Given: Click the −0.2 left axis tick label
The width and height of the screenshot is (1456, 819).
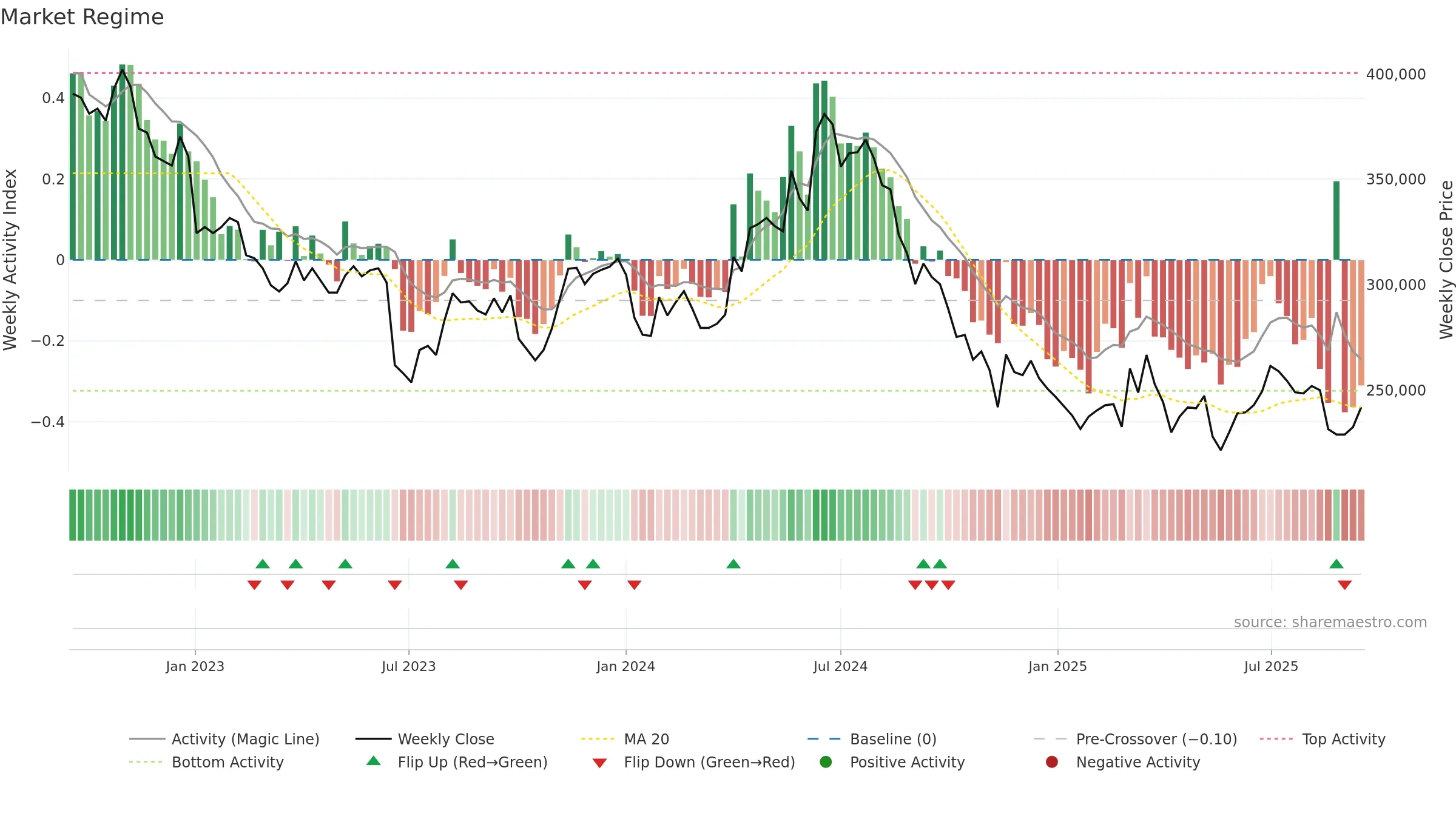Looking at the screenshot, I should click(x=48, y=341).
